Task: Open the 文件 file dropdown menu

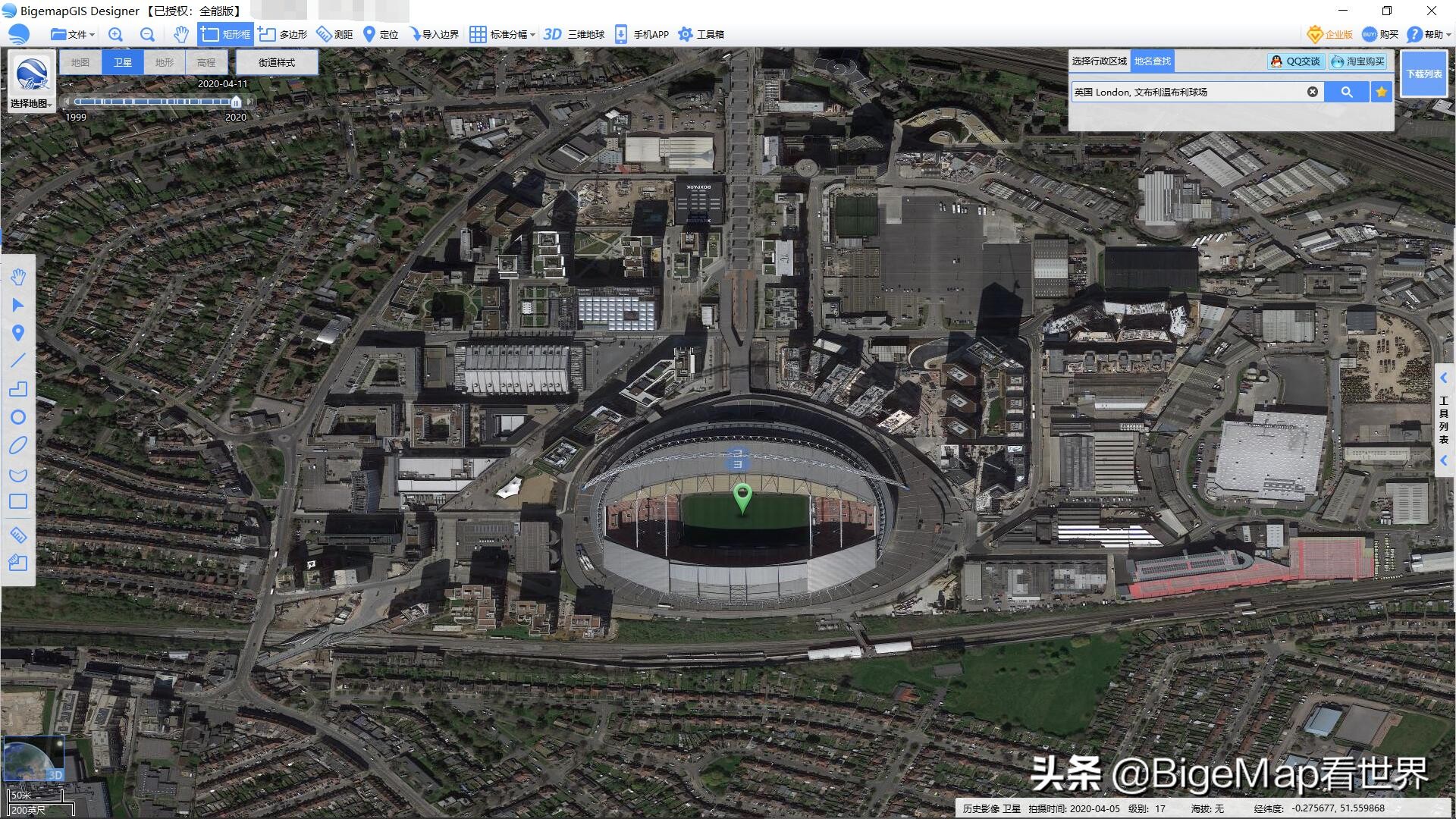Action: (x=73, y=34)
